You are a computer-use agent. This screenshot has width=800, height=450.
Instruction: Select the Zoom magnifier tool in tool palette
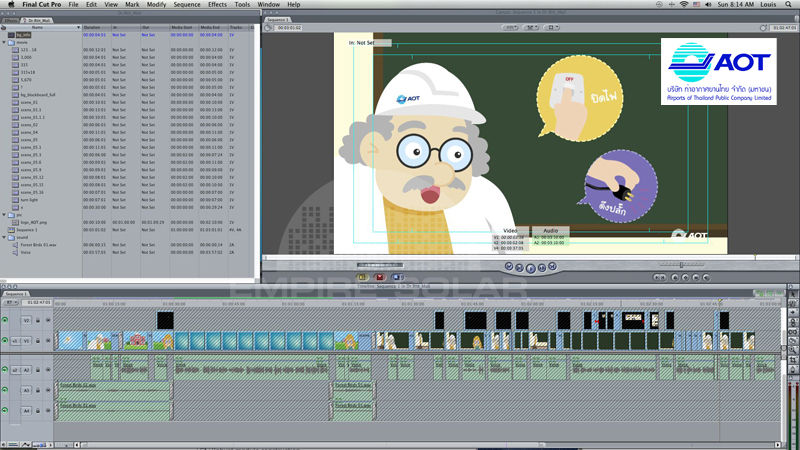pos(793,351)
